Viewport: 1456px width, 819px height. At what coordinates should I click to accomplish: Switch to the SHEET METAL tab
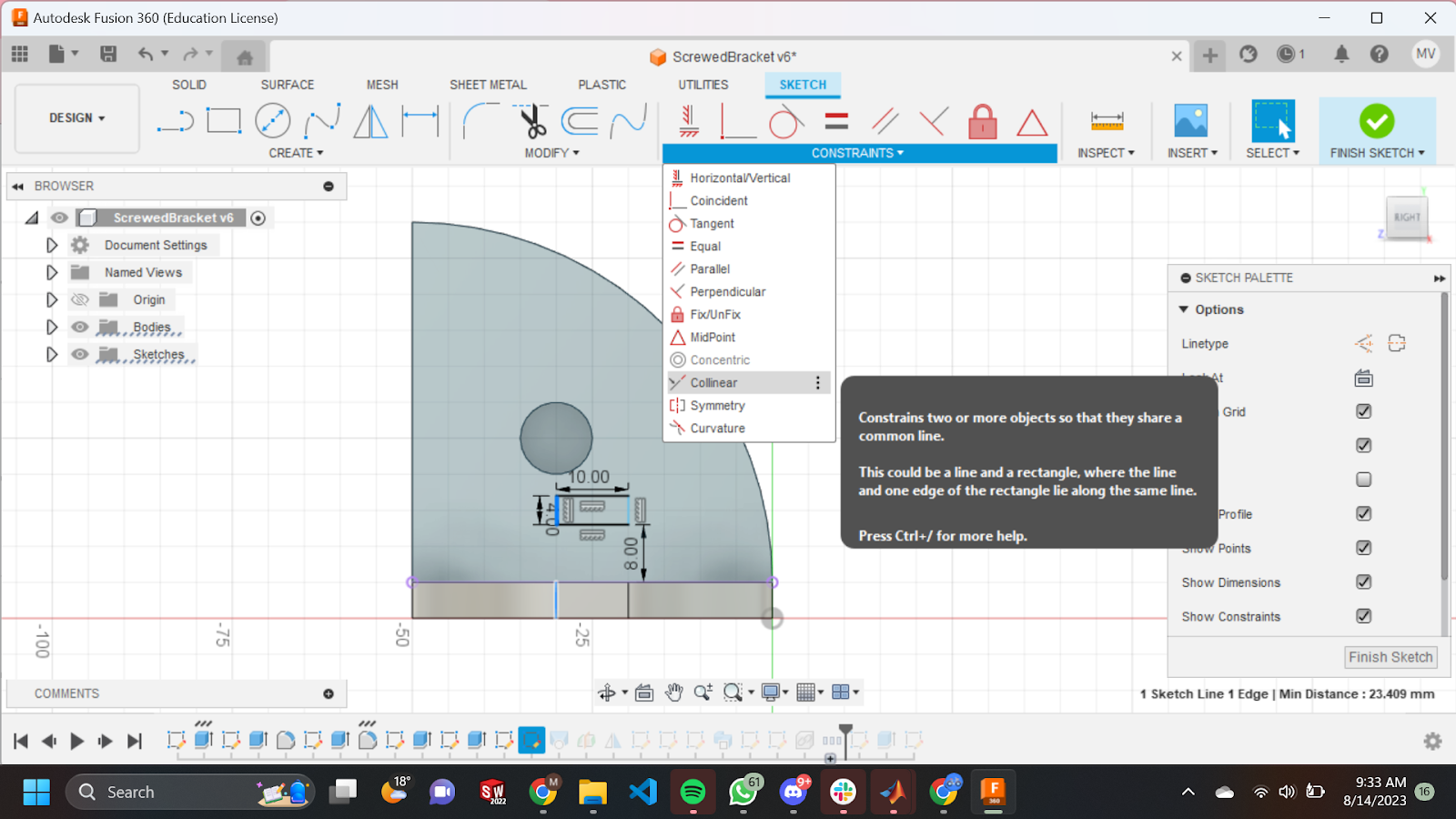(488, 85)
